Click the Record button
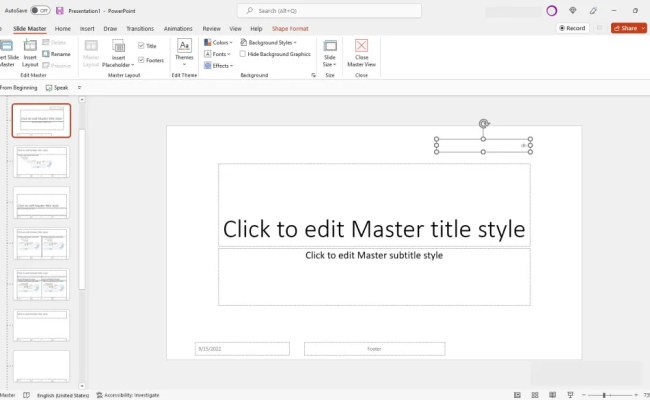650x400 pixels. pos(572,28)
